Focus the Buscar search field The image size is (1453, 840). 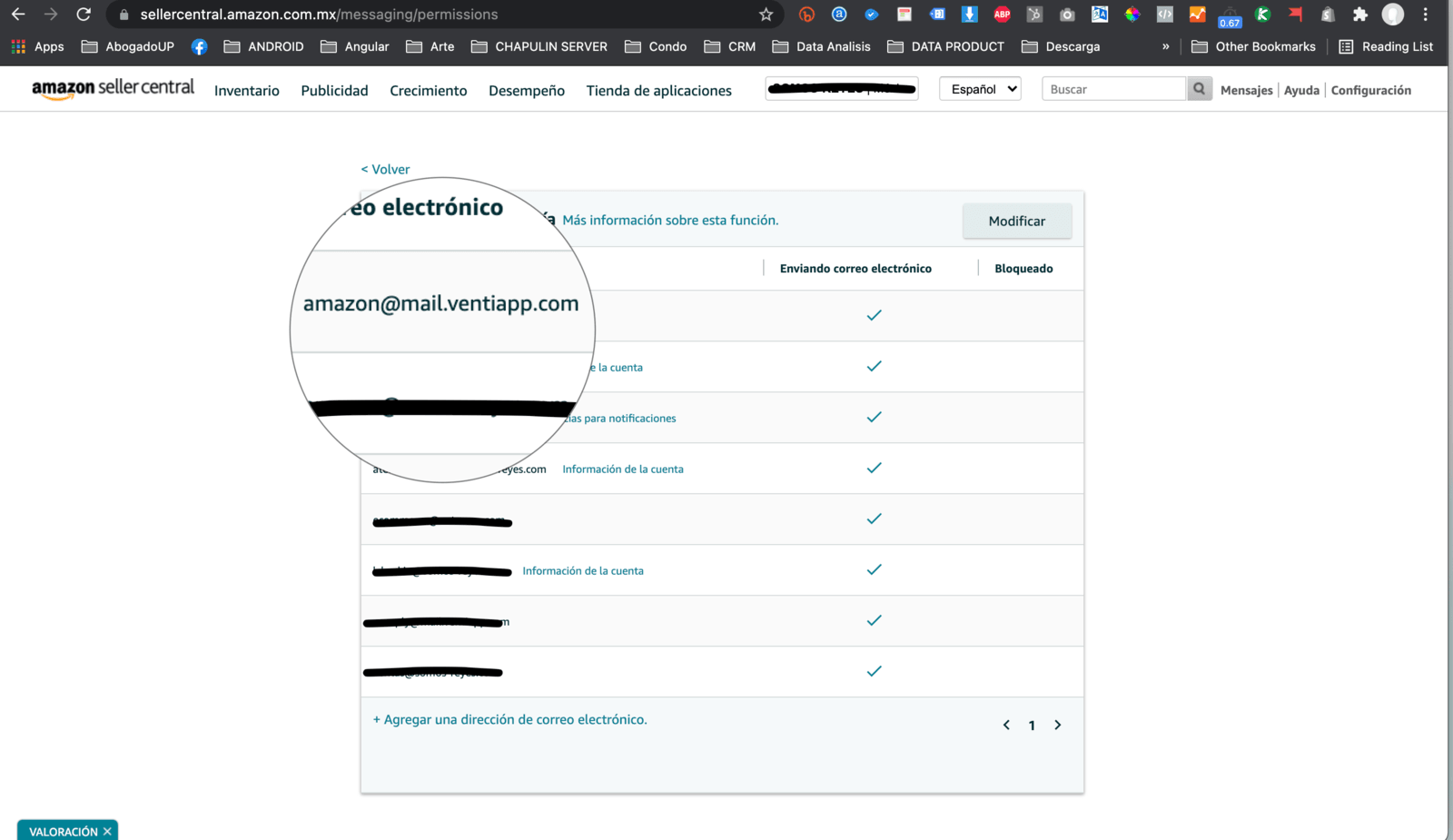pyautogui.click(x=1114, y=89)
